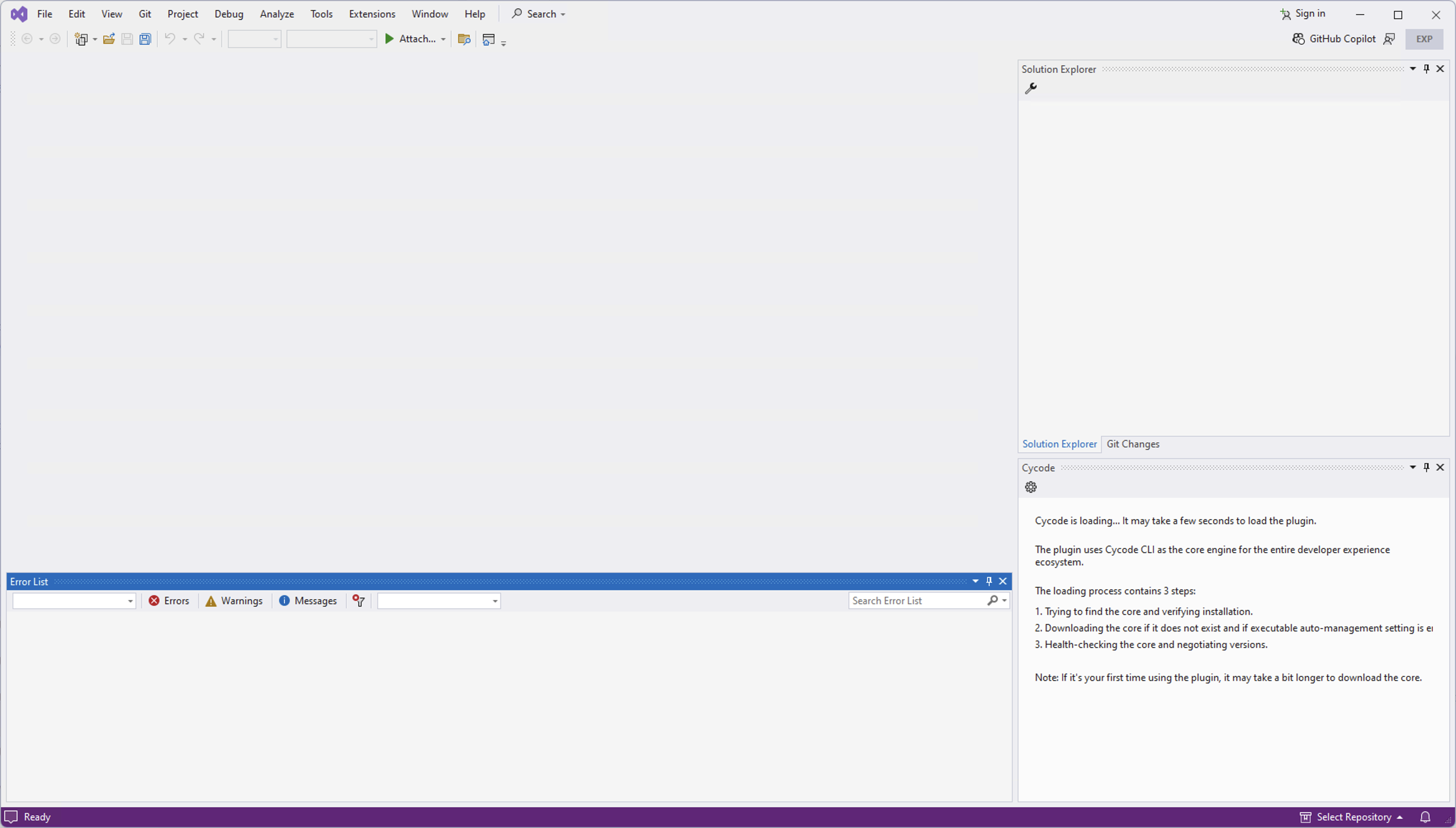This screenshot has height=828, width=1456.
Task: Click the Find in Files icon
Action: (464, 39)
